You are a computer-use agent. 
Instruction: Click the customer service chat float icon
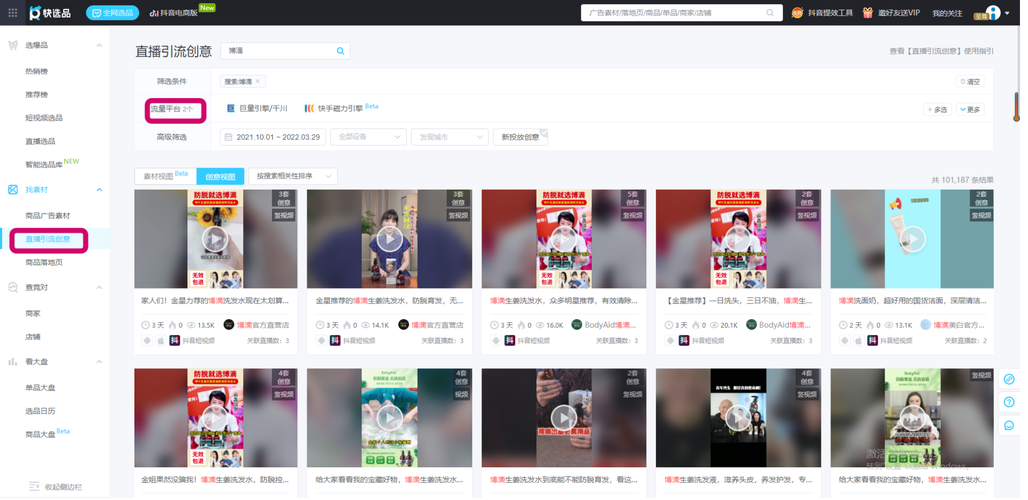[1009, 425]
